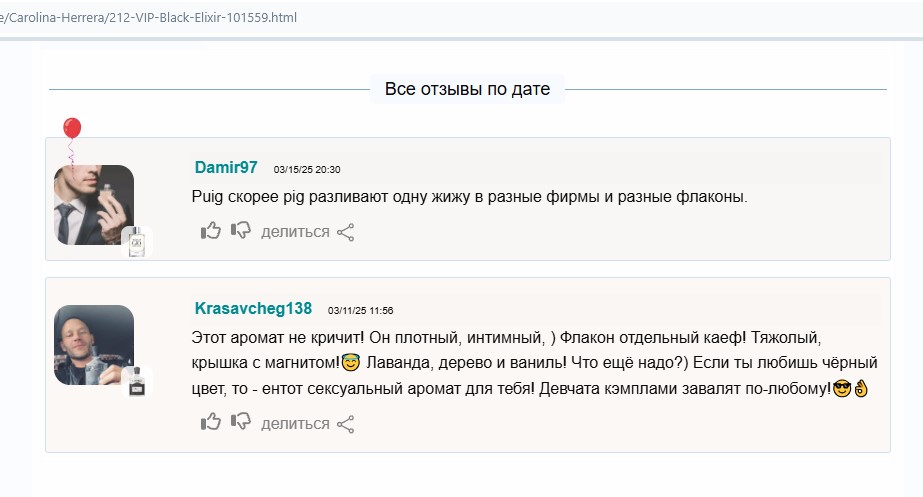Click 'делиться' text under Krasavcheg138's review
The width and height of the screenshot is (923, 497).
[295, 424]
